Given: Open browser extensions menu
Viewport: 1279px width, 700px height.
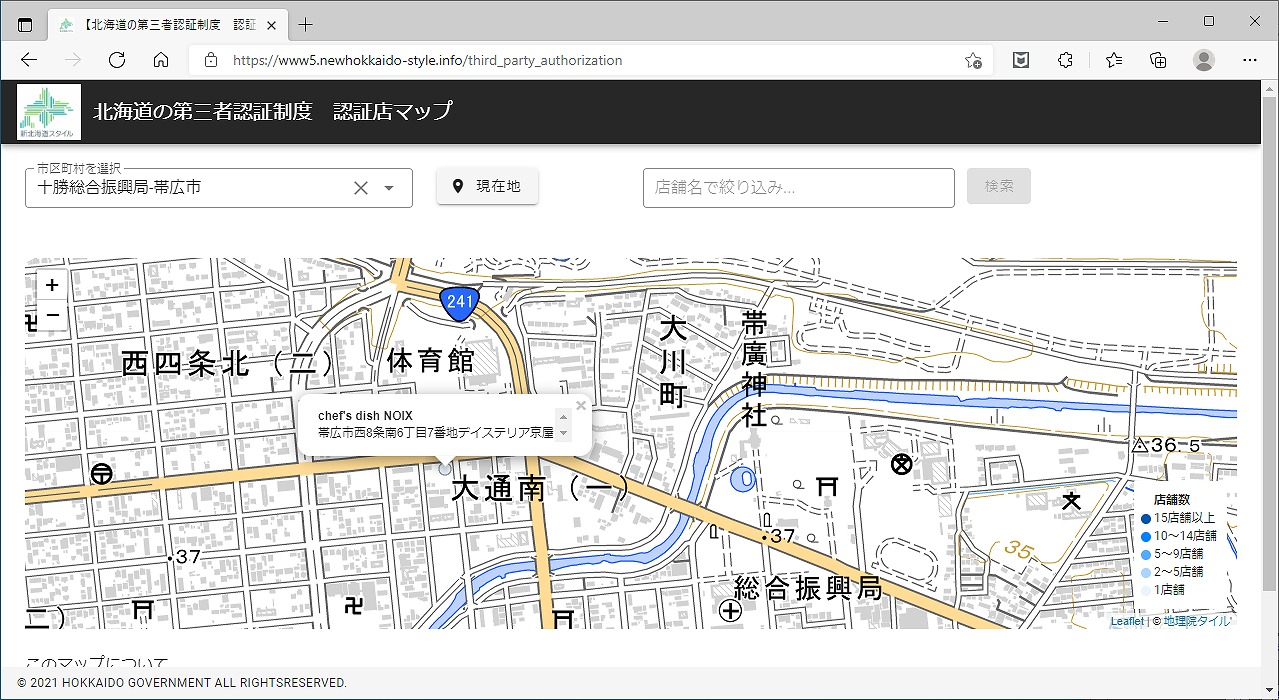Looking at the screenshot, I should click(1065, 60).
